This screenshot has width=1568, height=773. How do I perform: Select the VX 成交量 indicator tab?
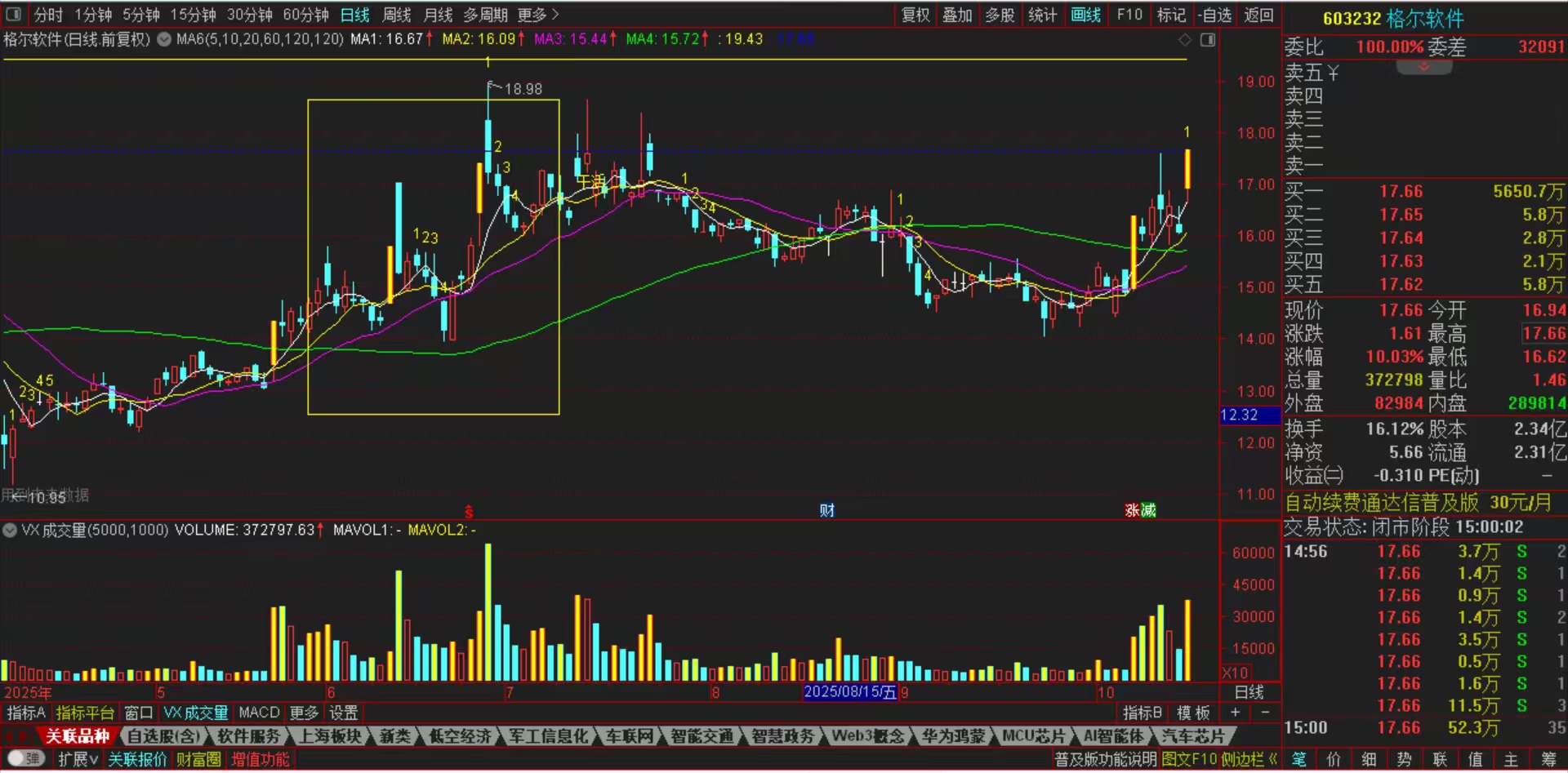[x=196, y=713]
